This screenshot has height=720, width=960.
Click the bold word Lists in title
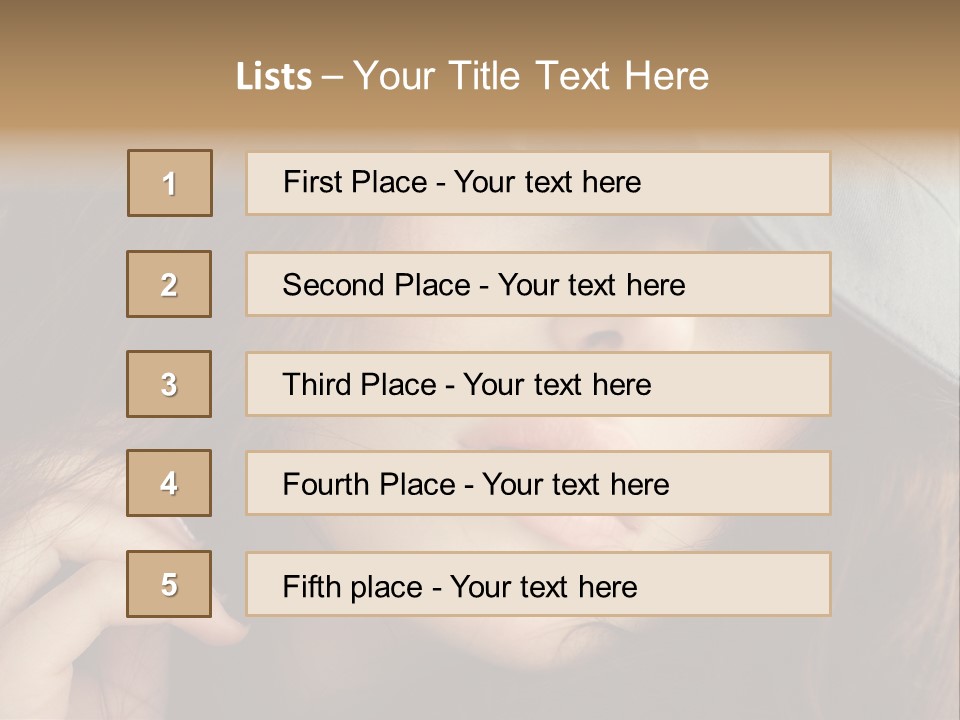[x=274, y=77]
